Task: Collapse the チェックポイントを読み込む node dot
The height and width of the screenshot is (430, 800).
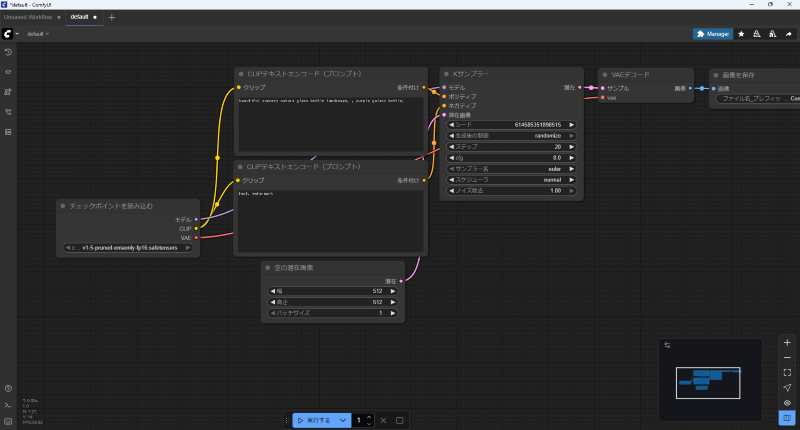Action: pos(63,206)
